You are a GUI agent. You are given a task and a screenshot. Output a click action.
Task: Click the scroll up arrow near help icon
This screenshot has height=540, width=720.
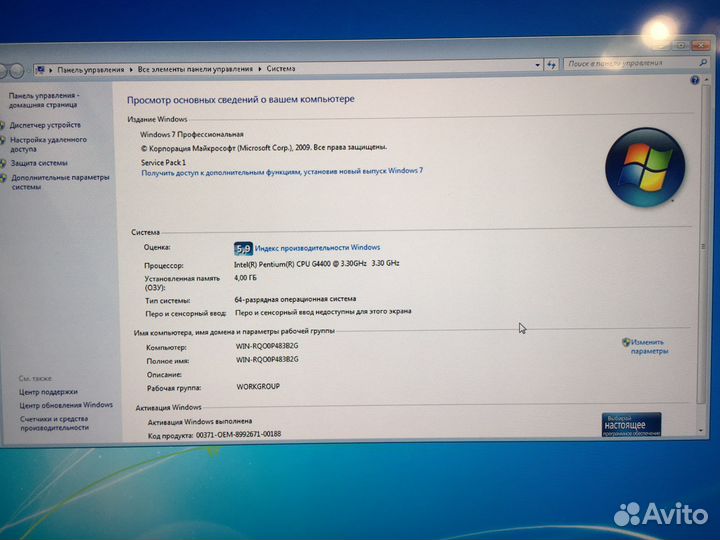coord(705,80)
